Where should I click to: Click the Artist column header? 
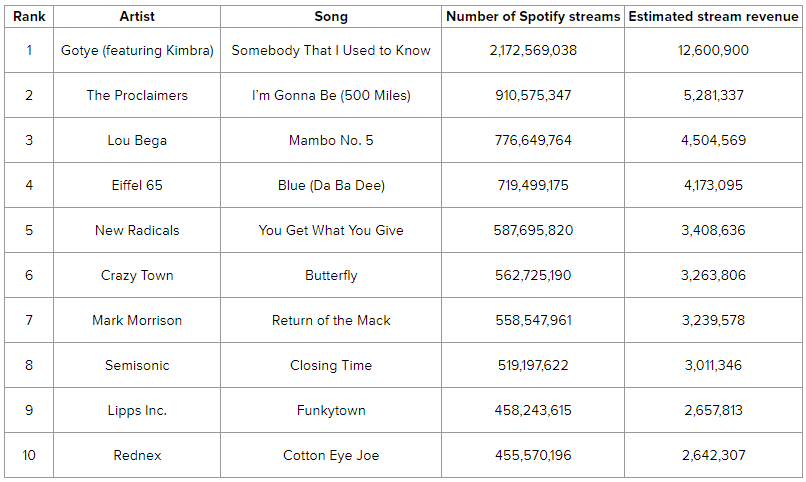[137, 17]
